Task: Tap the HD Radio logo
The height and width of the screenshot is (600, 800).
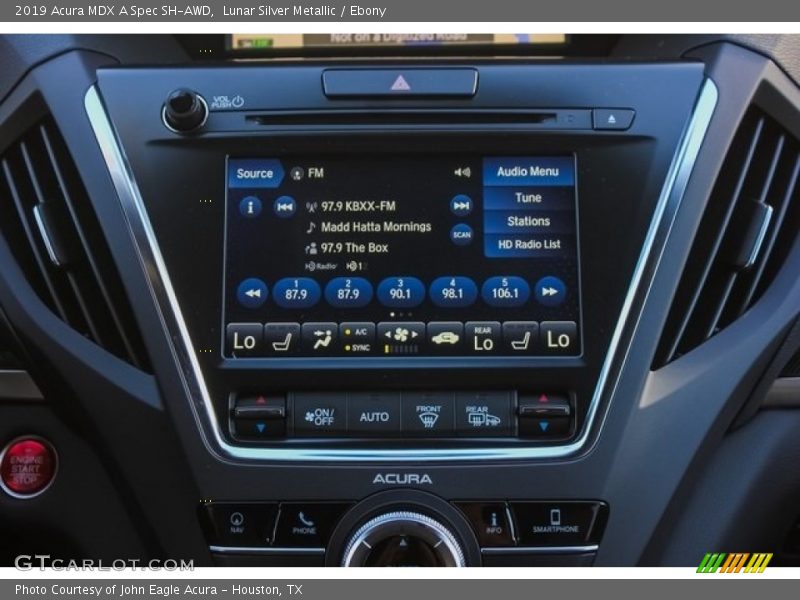Action: pos(321,266)
